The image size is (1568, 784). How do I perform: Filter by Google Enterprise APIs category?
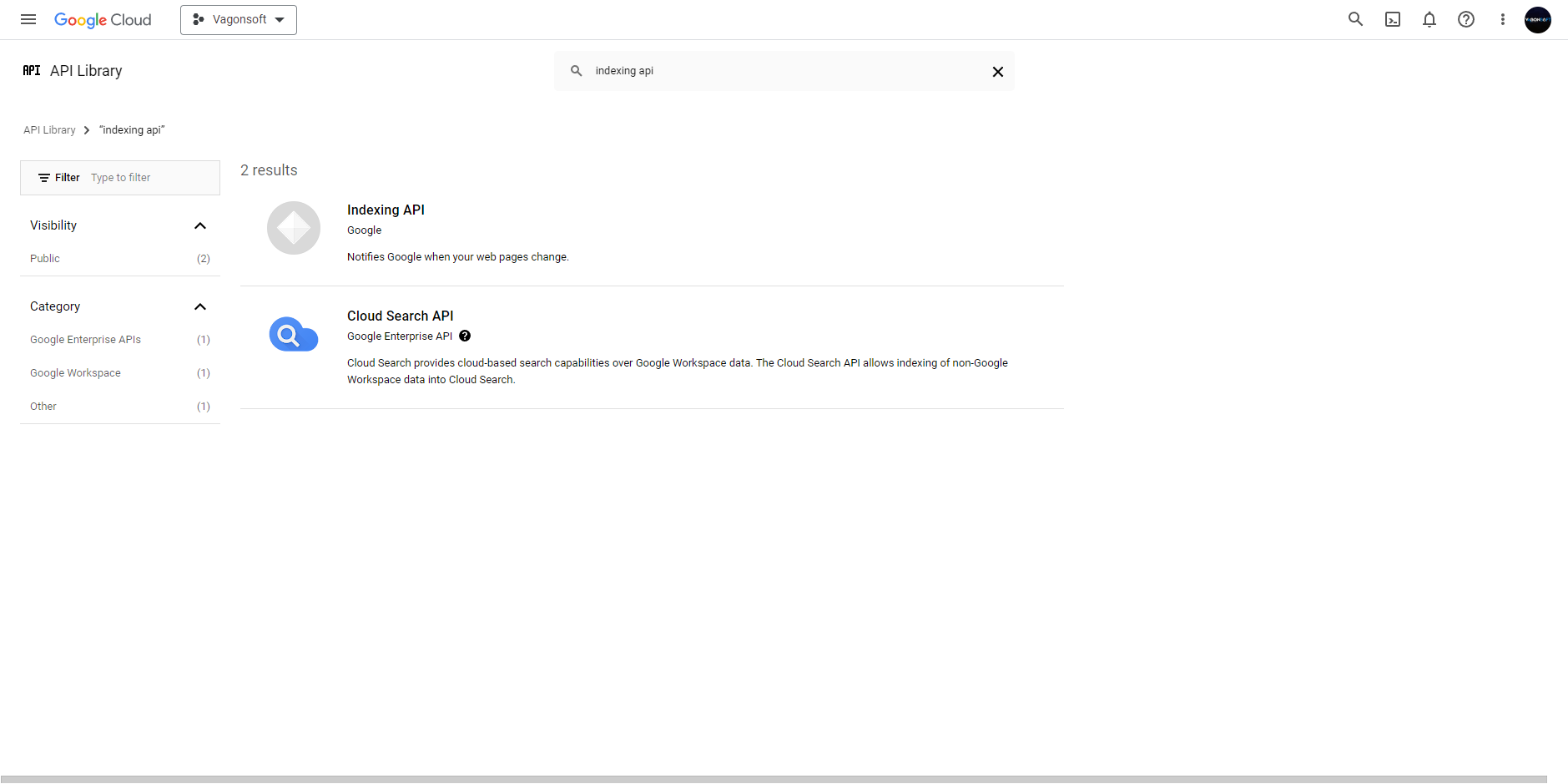(120, 340)
